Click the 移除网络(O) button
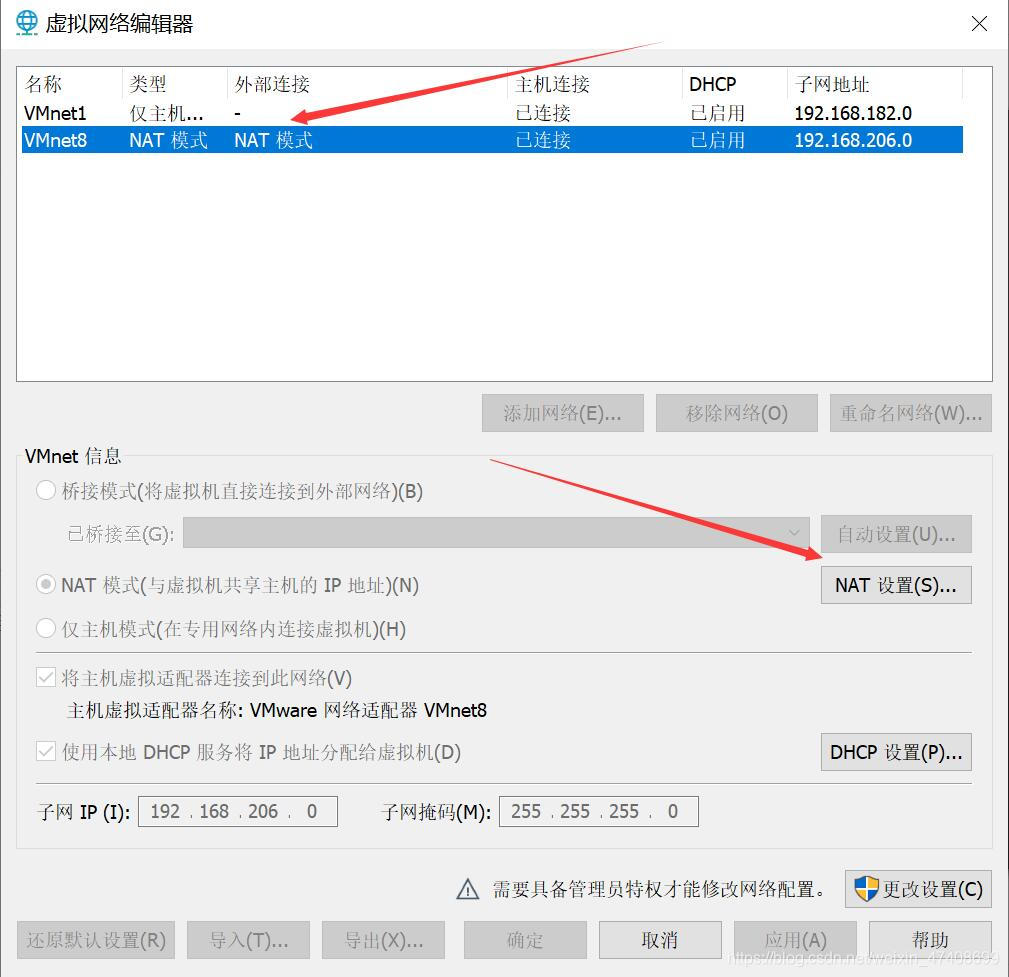The image size is (1009, 977). click(x=736, y=413)
